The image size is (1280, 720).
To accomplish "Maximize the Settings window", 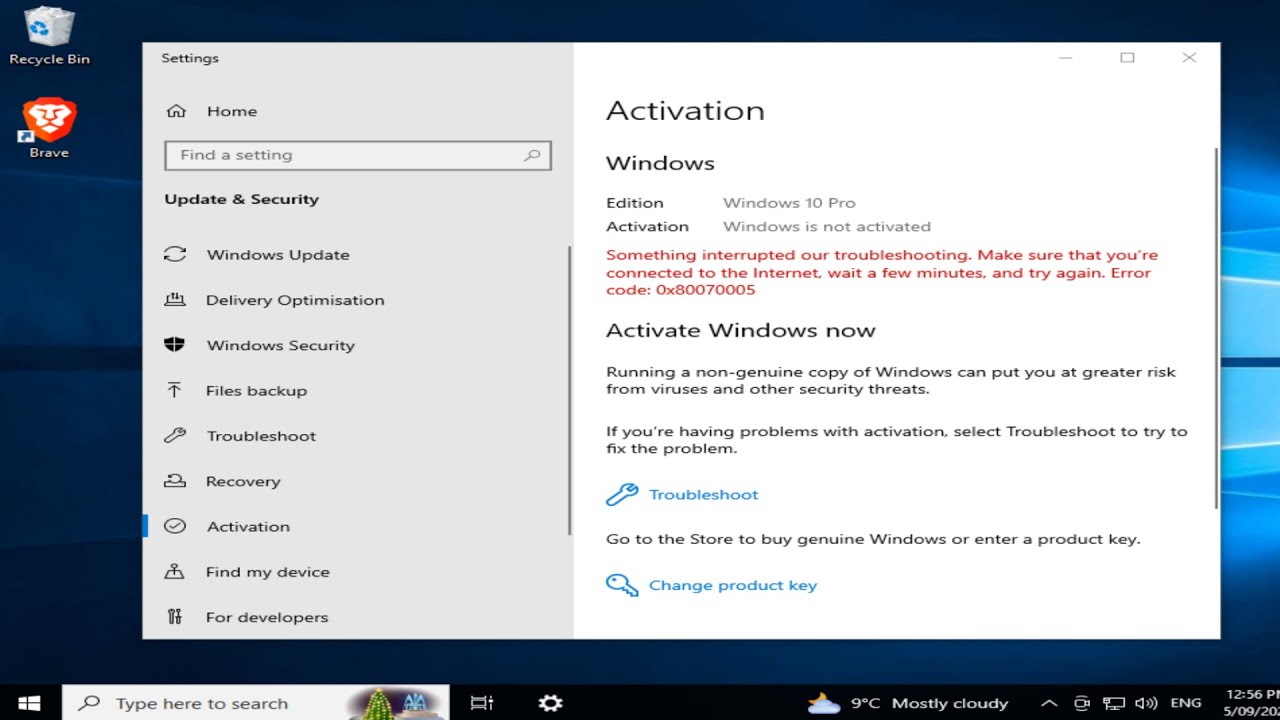I will 1127,58.
